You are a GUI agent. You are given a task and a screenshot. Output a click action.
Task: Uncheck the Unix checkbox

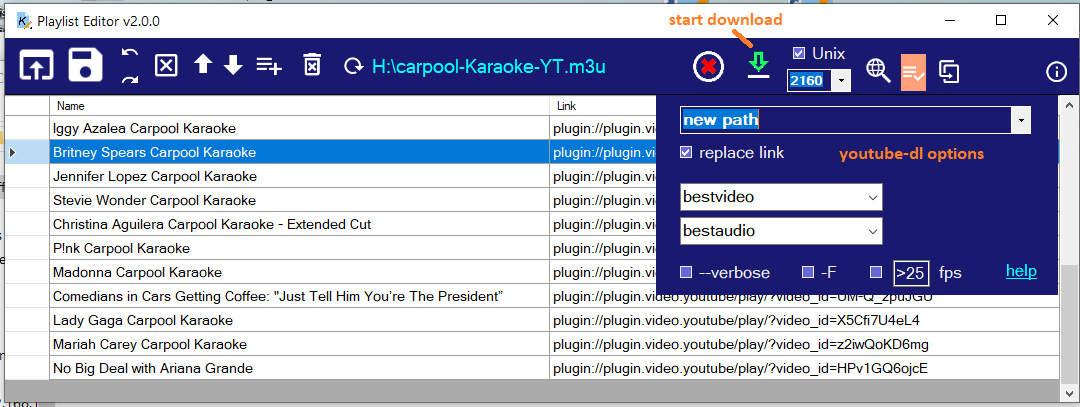[x=798, y=53]
